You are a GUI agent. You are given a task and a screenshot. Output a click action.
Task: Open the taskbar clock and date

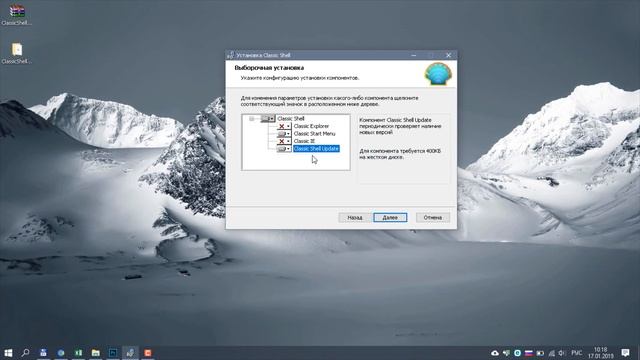pyautogui.click(x=601, y=353)
